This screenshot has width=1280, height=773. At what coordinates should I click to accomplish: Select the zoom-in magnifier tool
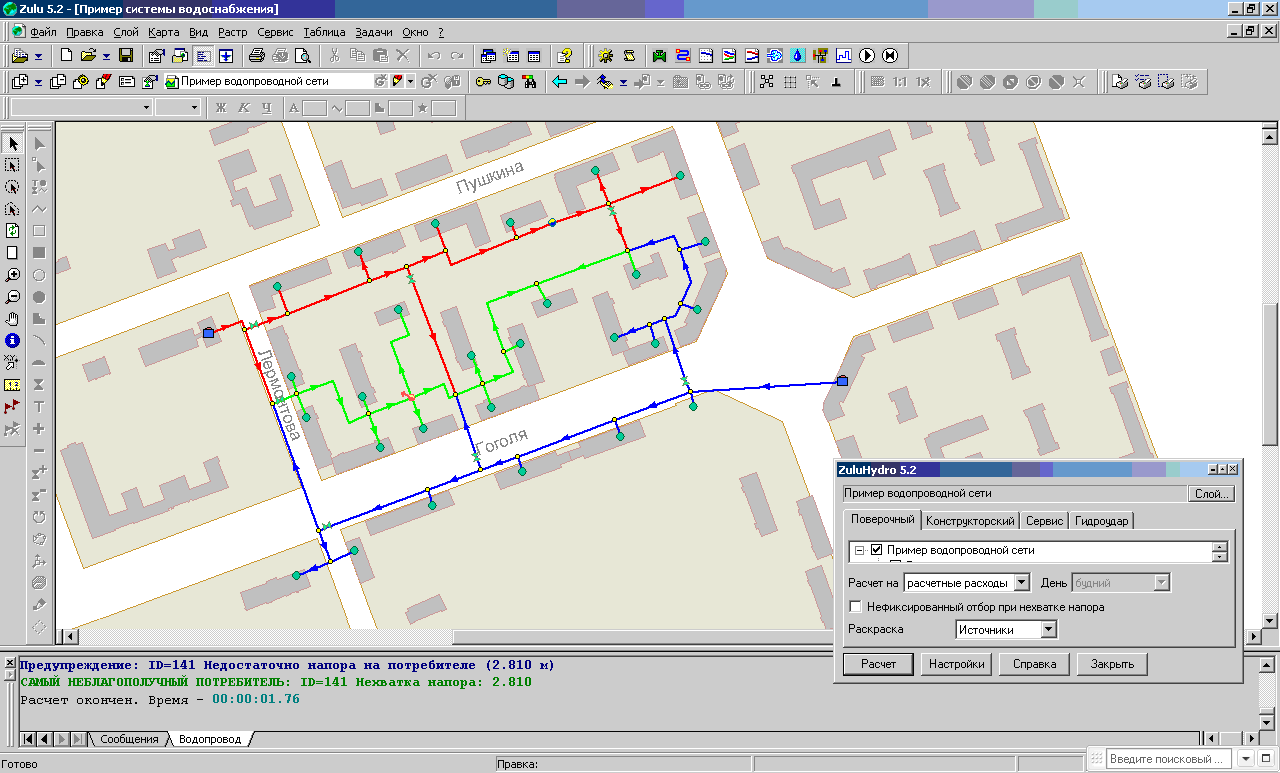point(13,275)
